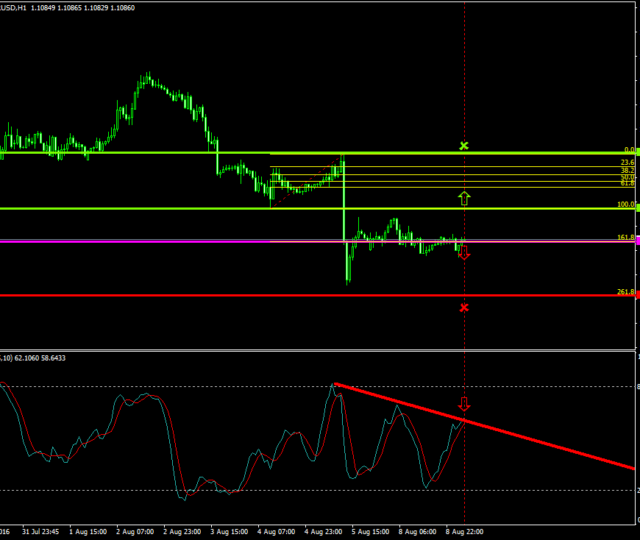Select the red horizontal line at 261.8
The height and width of the screenshot is (540, 640).
(x=200, y=295)
